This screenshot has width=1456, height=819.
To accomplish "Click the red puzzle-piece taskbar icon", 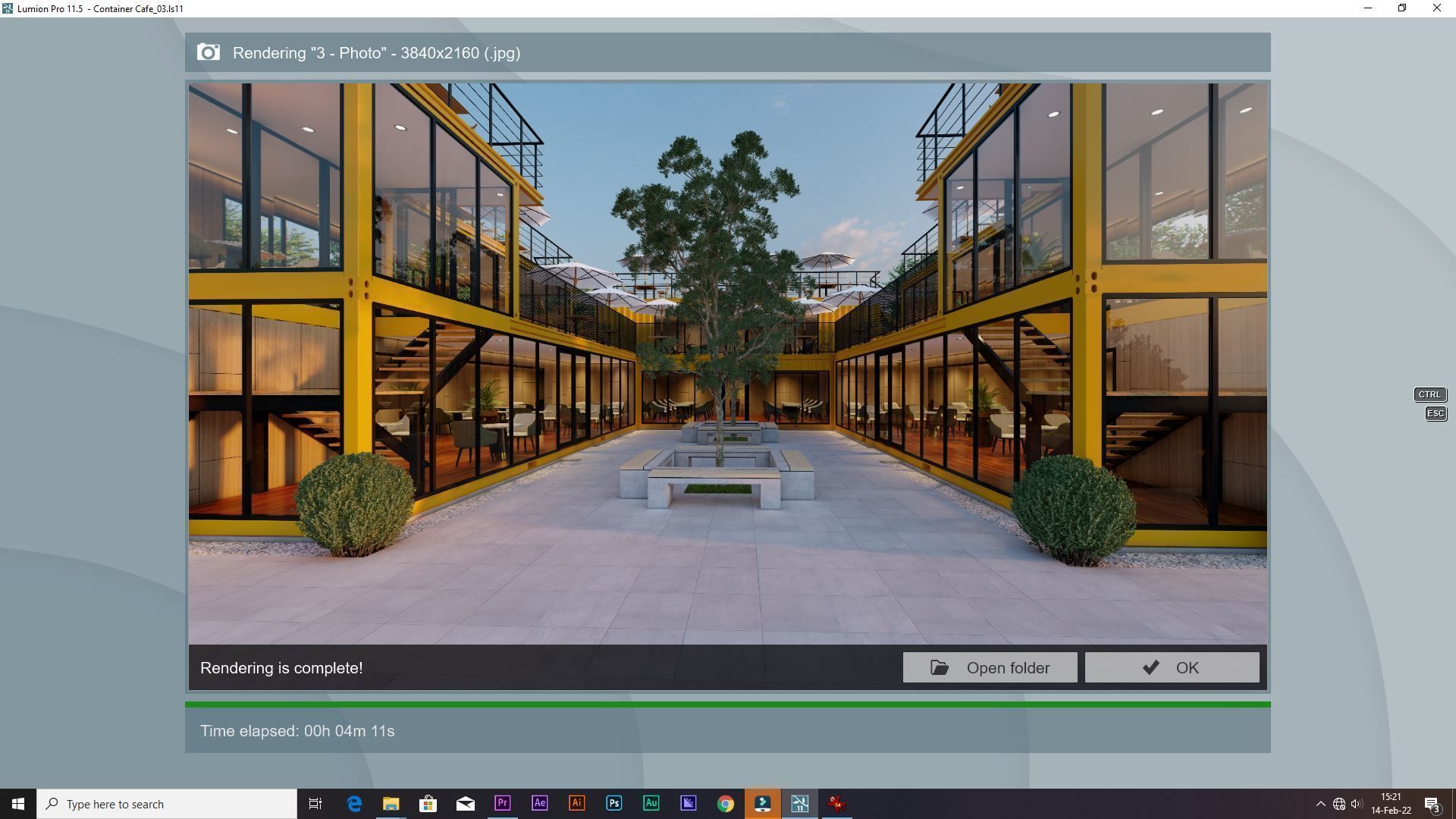I will tap(836, 804).
